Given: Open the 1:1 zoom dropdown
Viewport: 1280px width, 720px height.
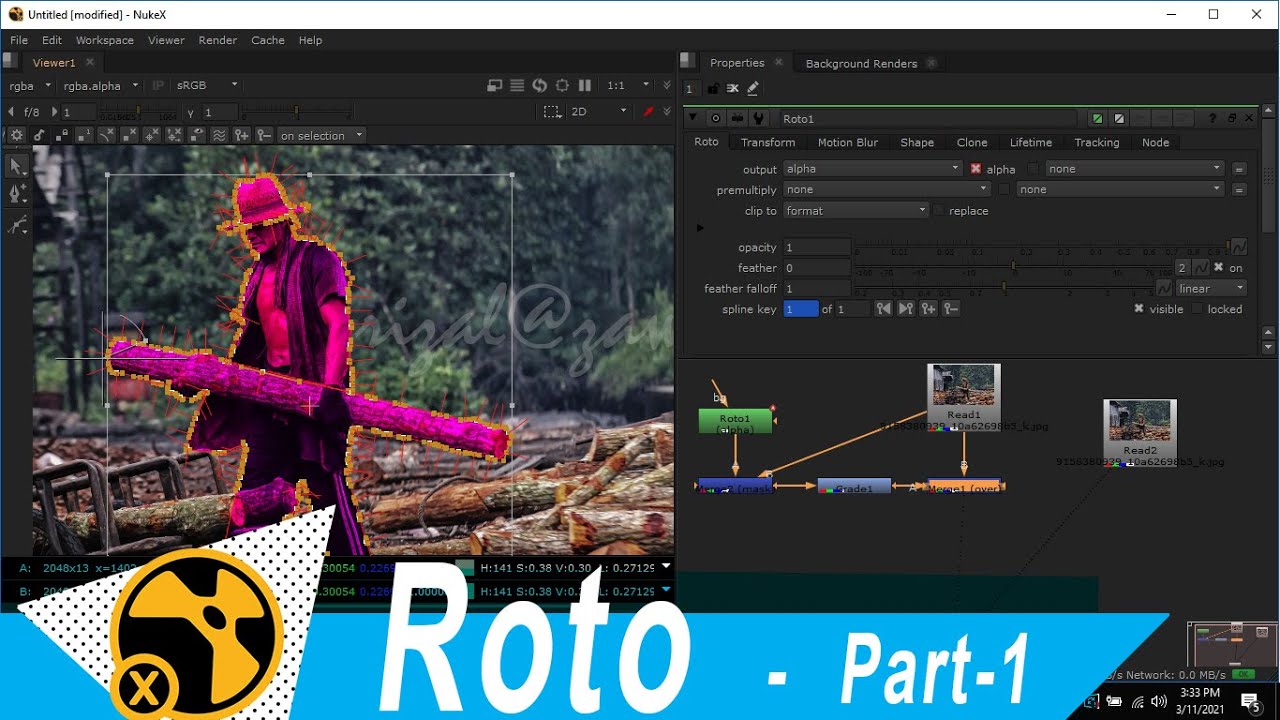Looking at the screenshot, I should [628, 86].
